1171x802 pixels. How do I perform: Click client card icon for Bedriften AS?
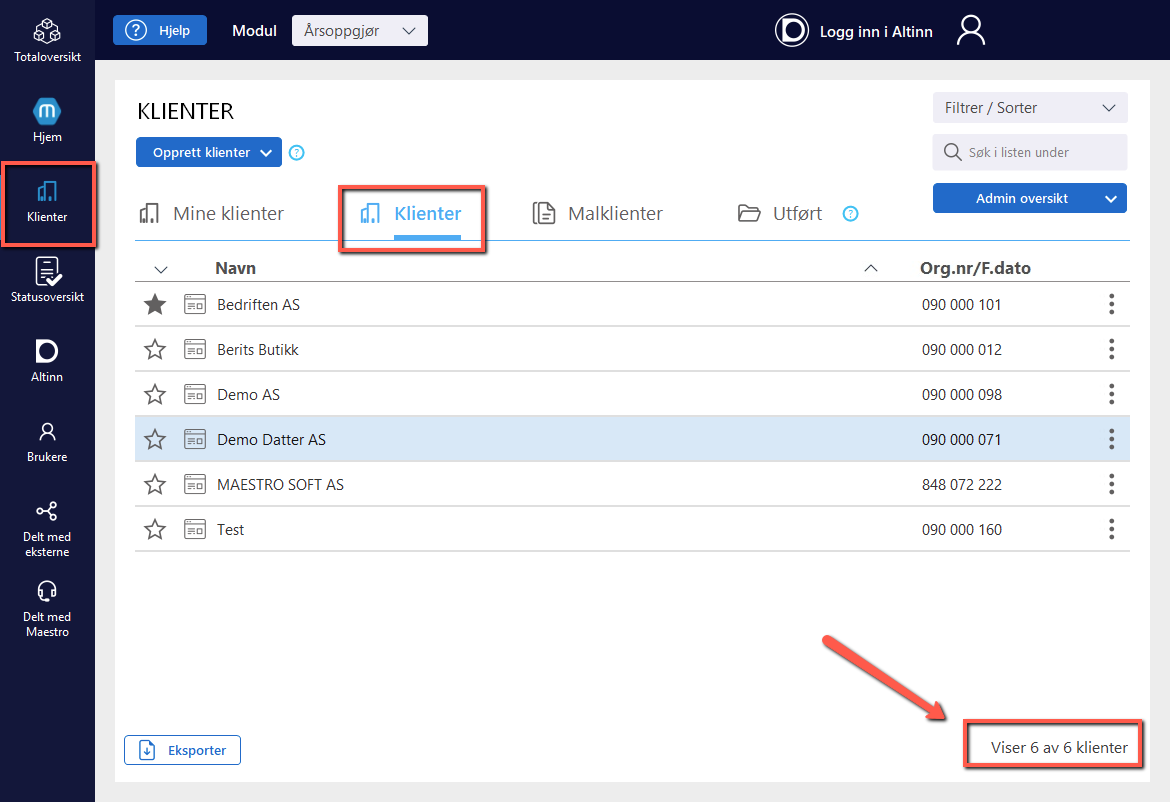[195, 304]
